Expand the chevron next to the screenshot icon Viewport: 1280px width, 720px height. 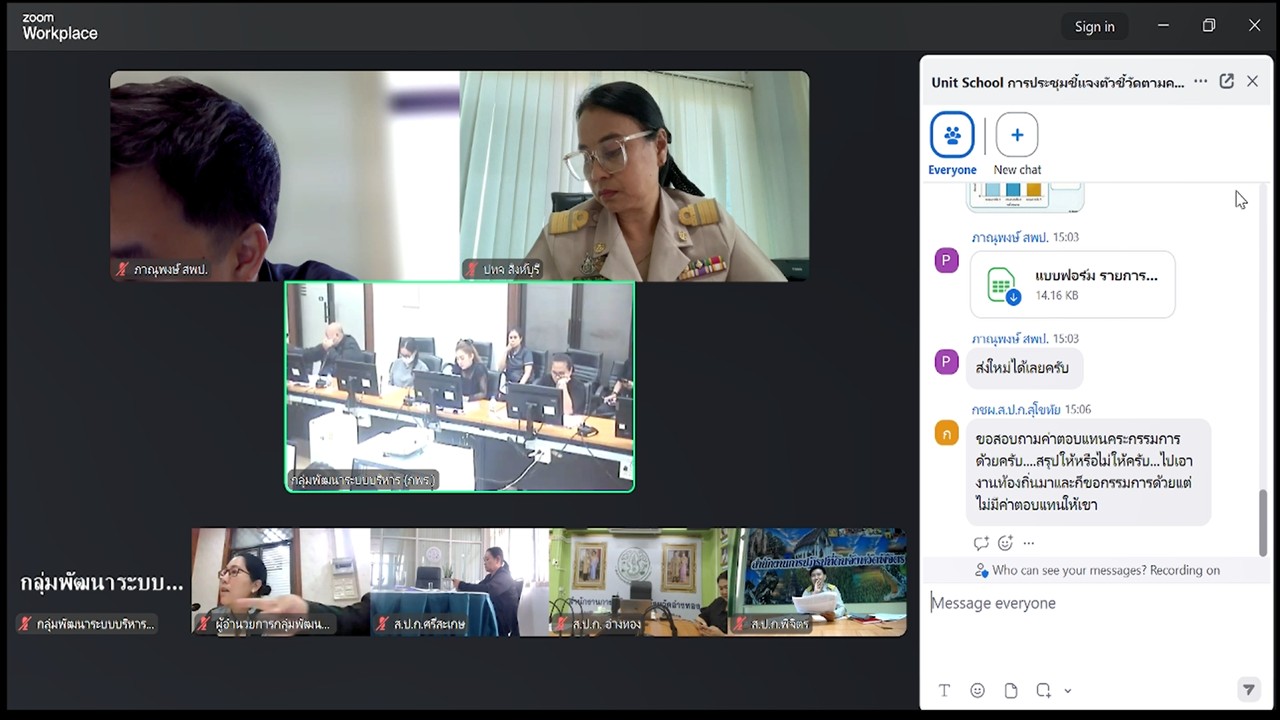[x=1066, y=690]
